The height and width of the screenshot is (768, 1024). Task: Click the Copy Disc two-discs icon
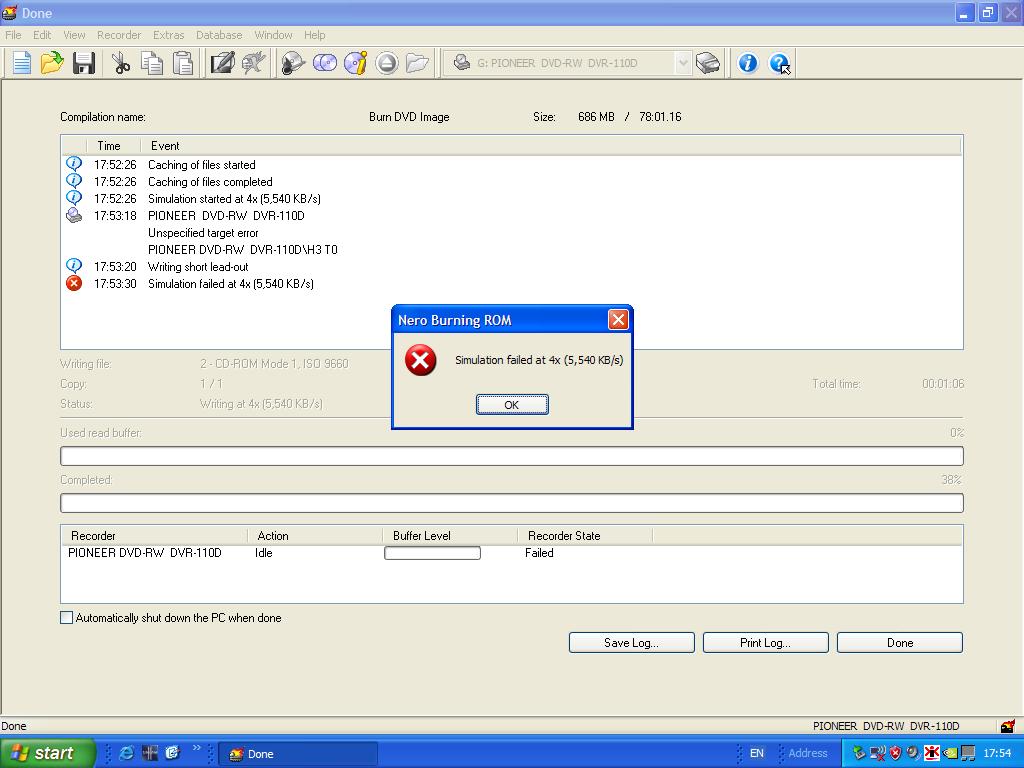(325, 63)
